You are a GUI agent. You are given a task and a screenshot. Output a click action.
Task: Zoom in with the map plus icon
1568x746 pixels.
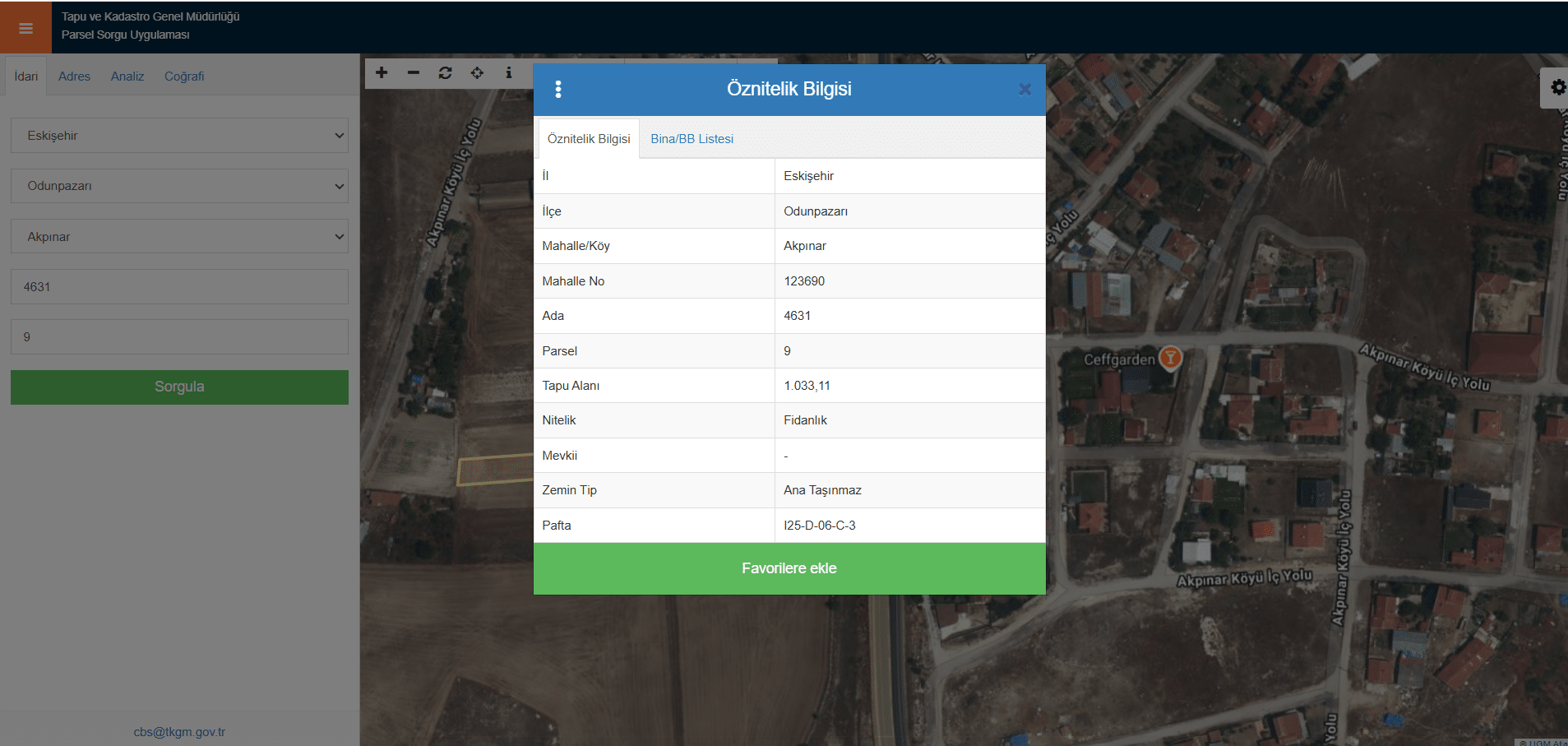382,72
